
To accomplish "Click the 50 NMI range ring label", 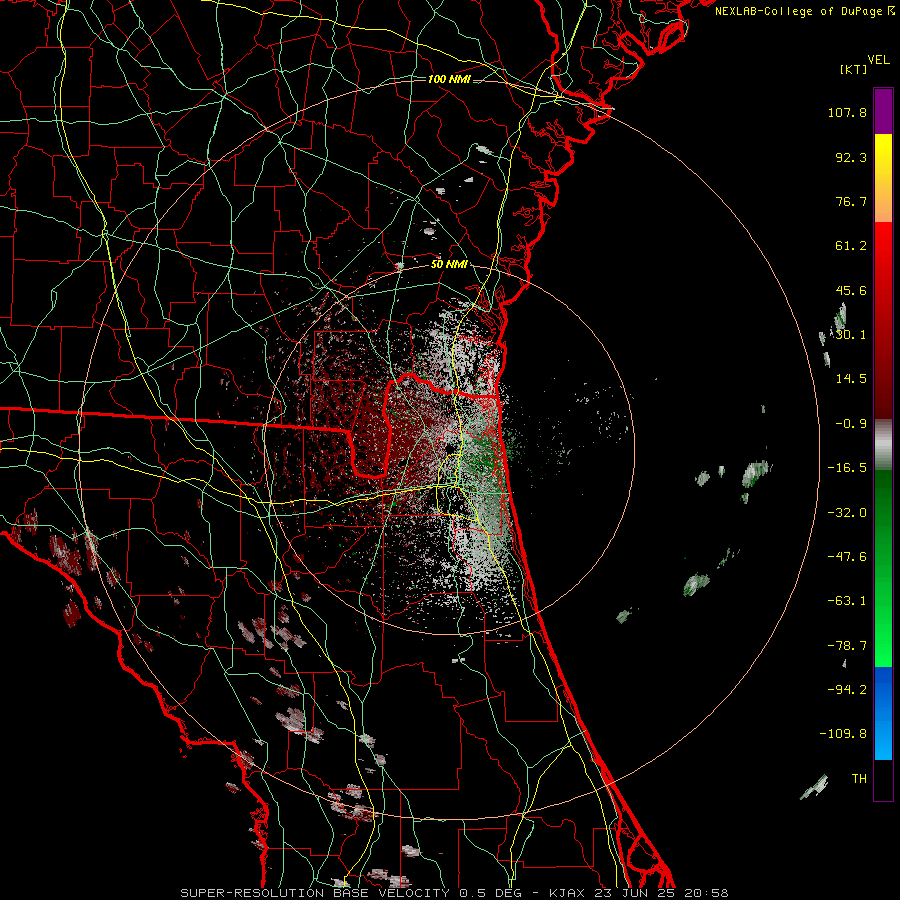I will (449, 265).
